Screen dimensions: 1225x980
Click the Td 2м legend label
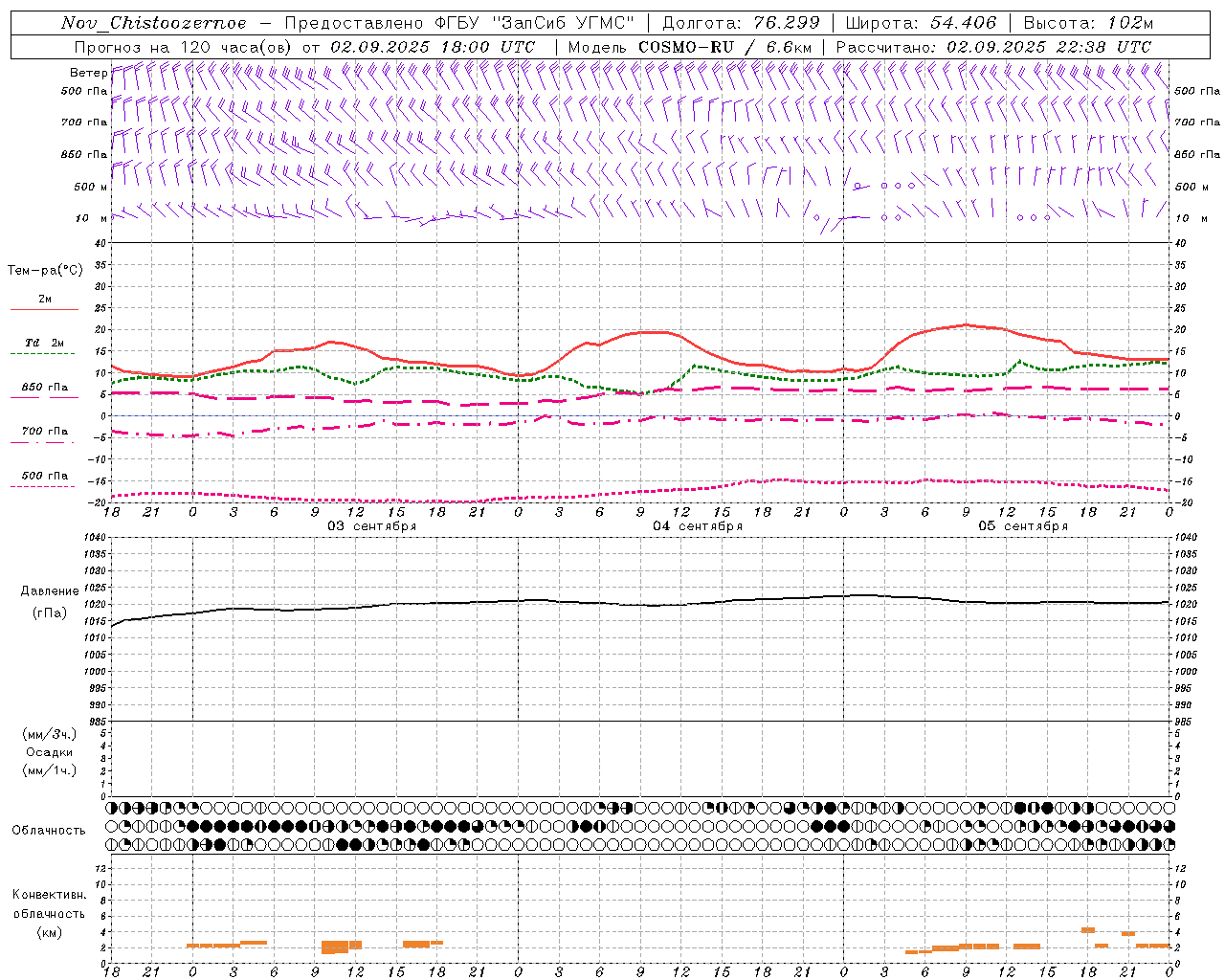pyautogui.click(x=44, y=343)
